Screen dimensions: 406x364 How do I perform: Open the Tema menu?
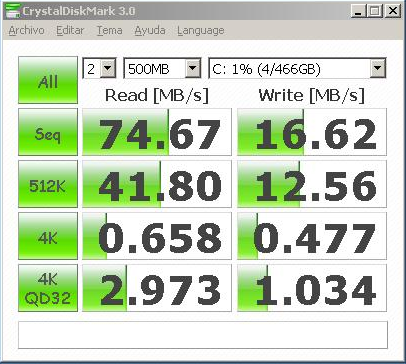[x=109, y=30]
